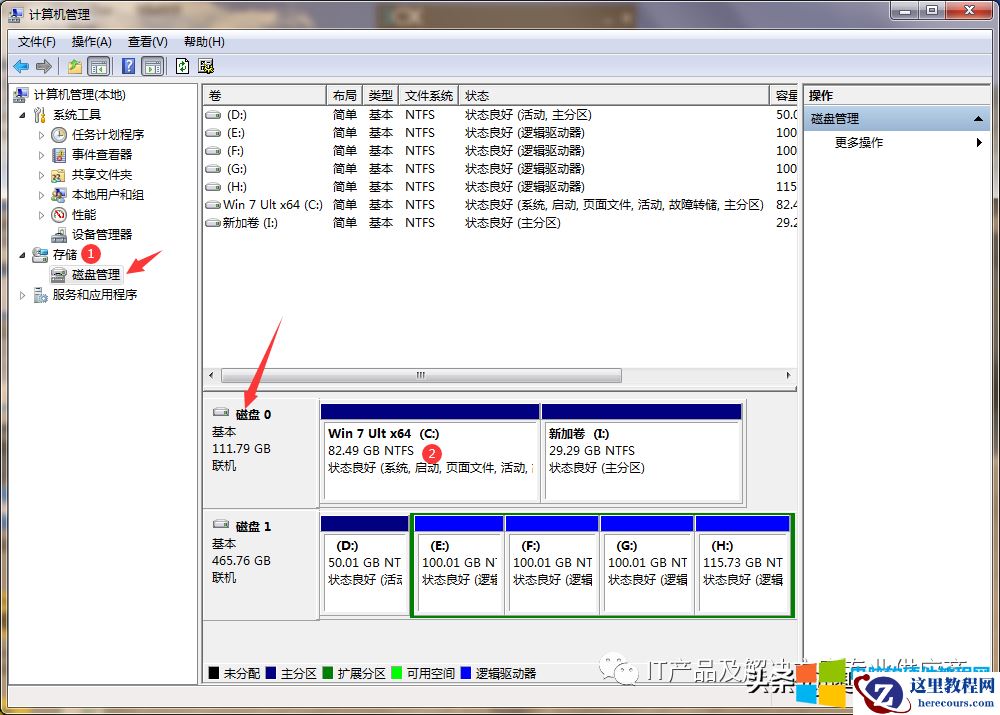Click the disk settings toolbar icon beside Refresh
Screen dimensions: 1000x715
[x=206, y=66]
